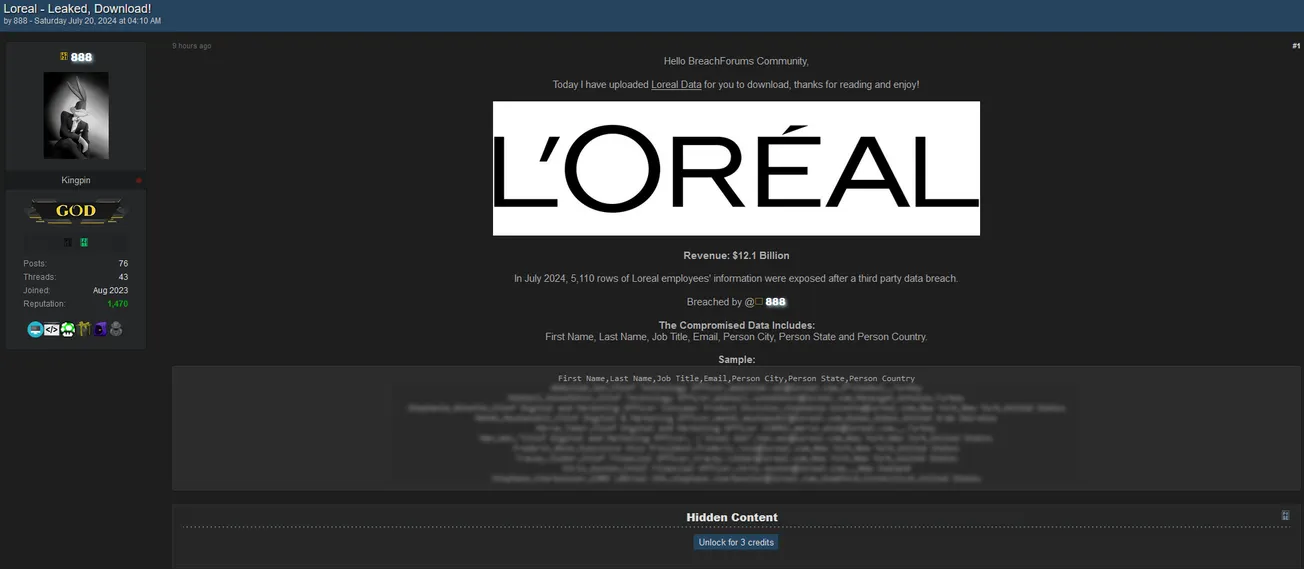1304x569 pixels.
Task: Click the posts count 76
Action: coord(123,264)
